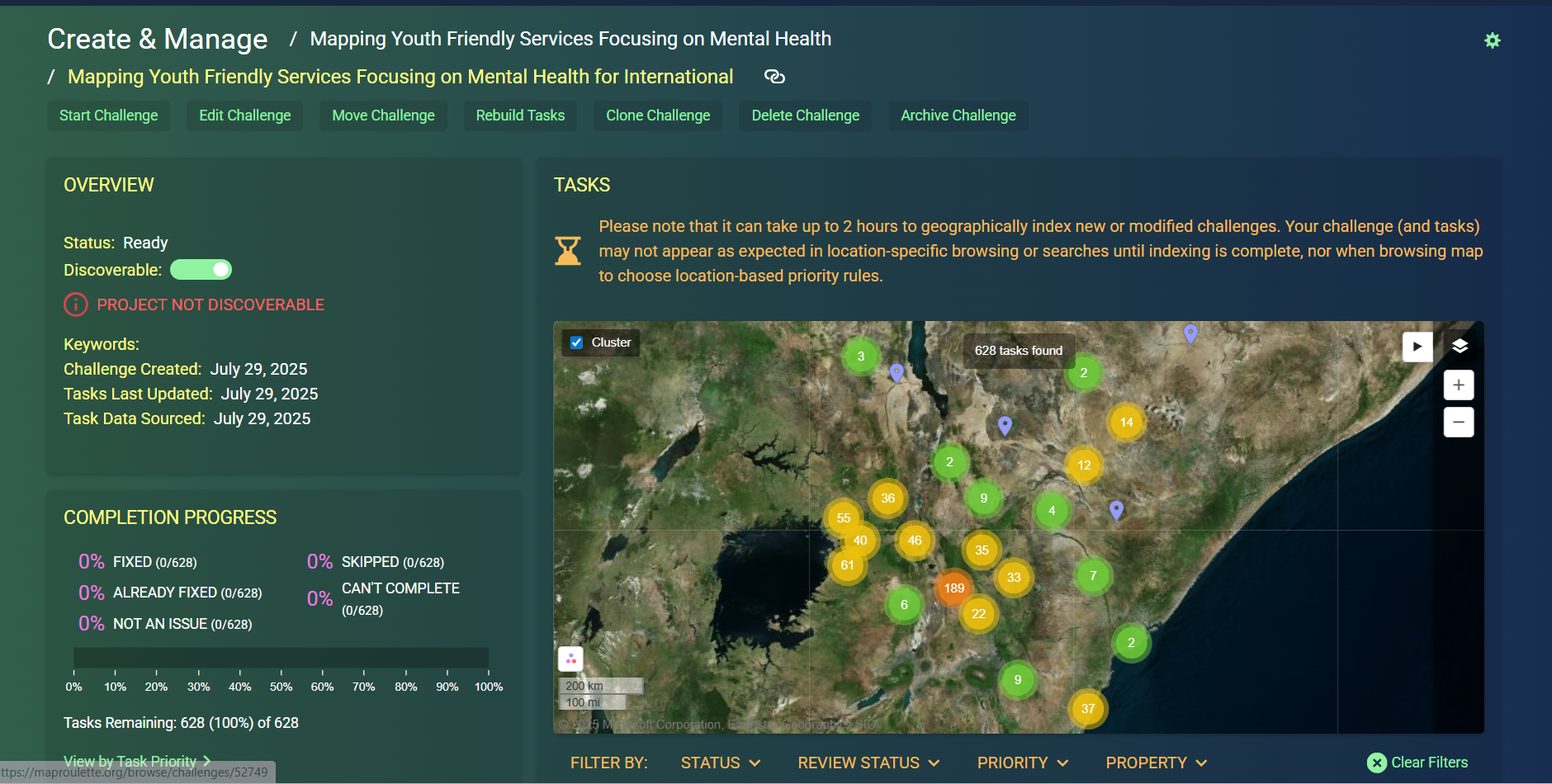Viewport: 1552px width, 784px height.
Task: Expand View by Task Priority
Action: [x=137, y=761]
